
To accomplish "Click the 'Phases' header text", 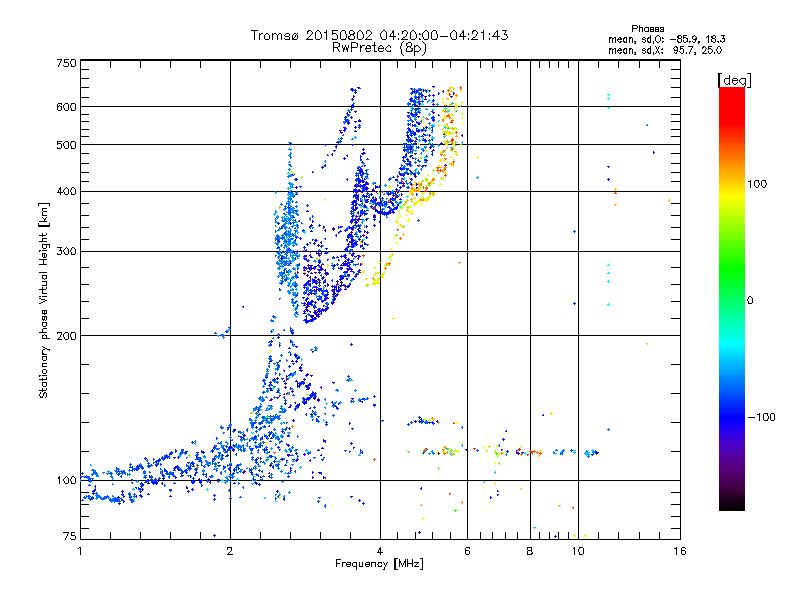I will coord(647,29).
